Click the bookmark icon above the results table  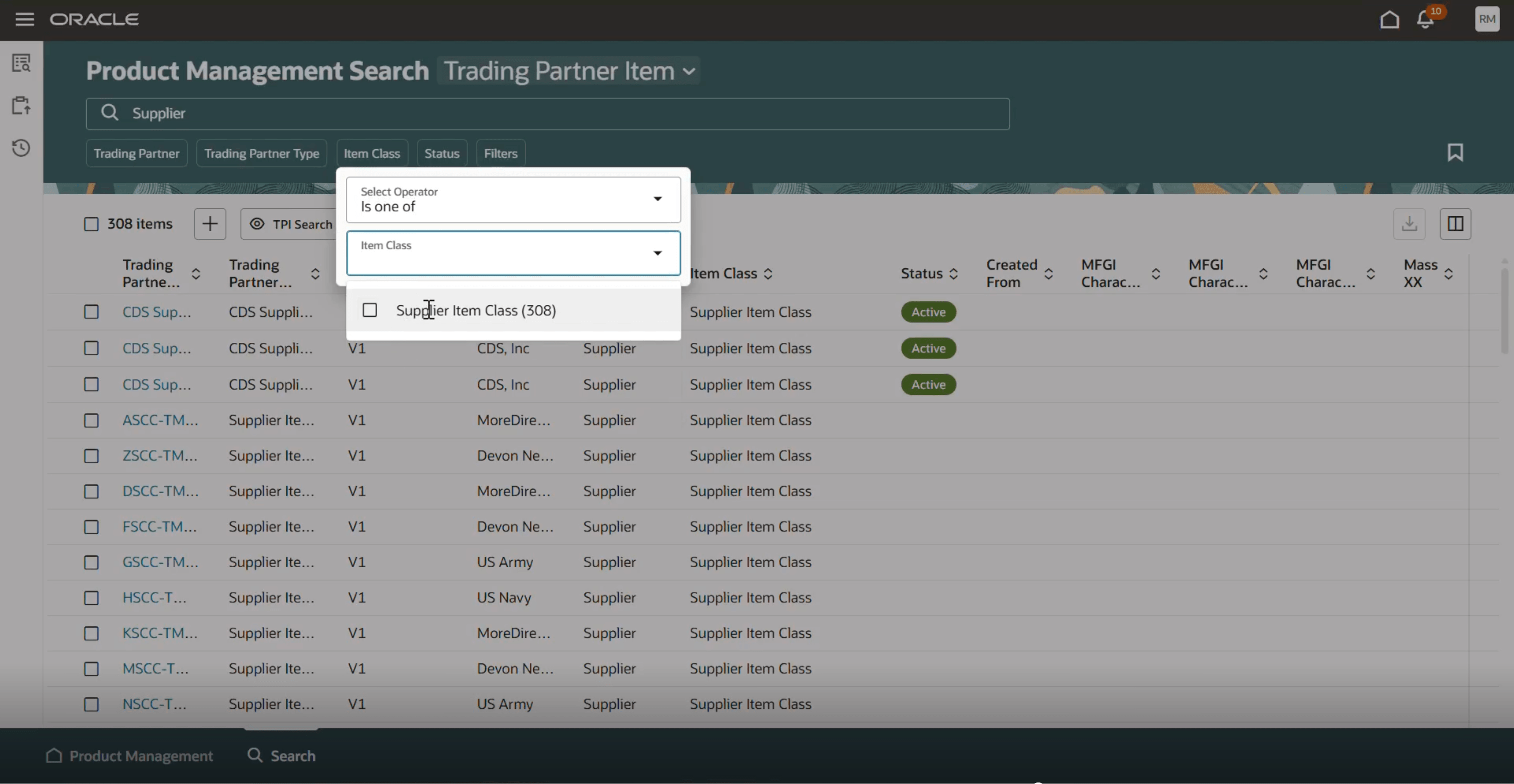click(x=1455, y=152)
